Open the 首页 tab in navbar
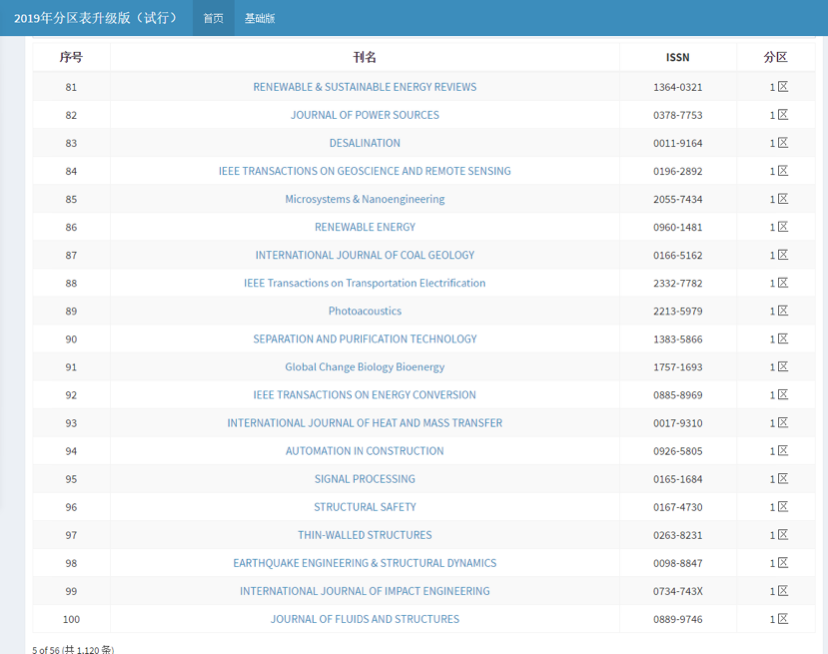Viewport: 828px width, 654px height. (213, 18)
